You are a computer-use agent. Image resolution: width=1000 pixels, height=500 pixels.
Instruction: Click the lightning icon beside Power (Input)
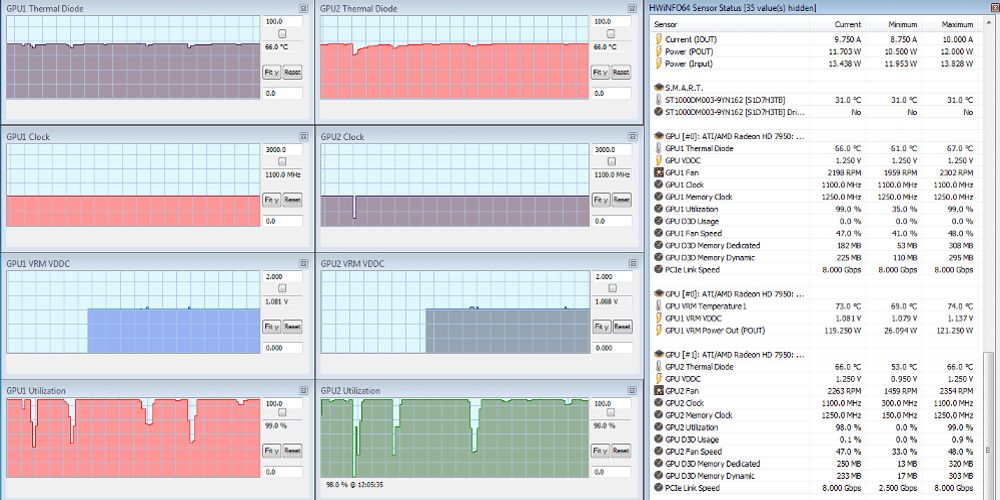pyautogui.click(x=659, y=64)
